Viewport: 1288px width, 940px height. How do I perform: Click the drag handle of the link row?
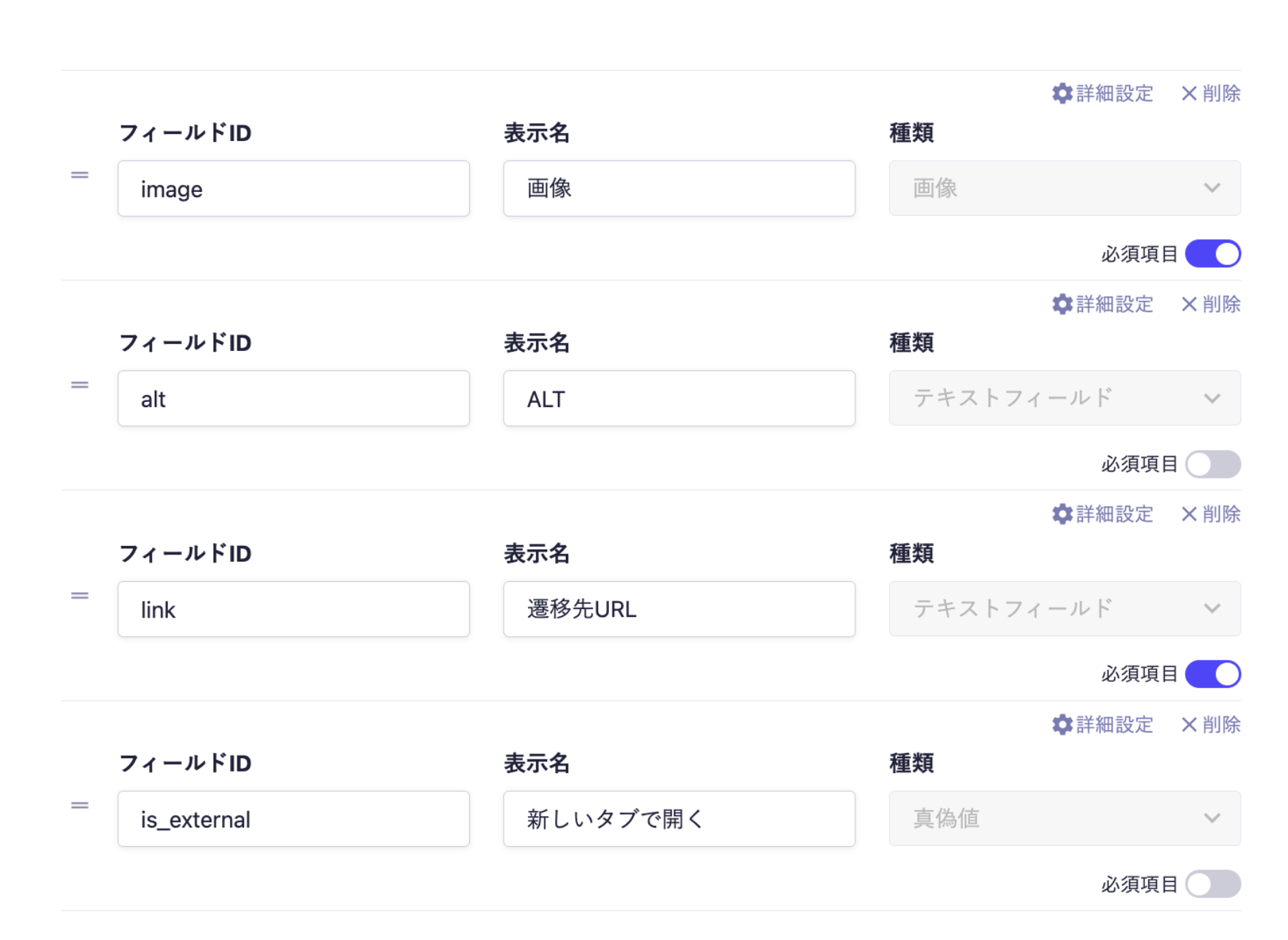tap(80, 596)
